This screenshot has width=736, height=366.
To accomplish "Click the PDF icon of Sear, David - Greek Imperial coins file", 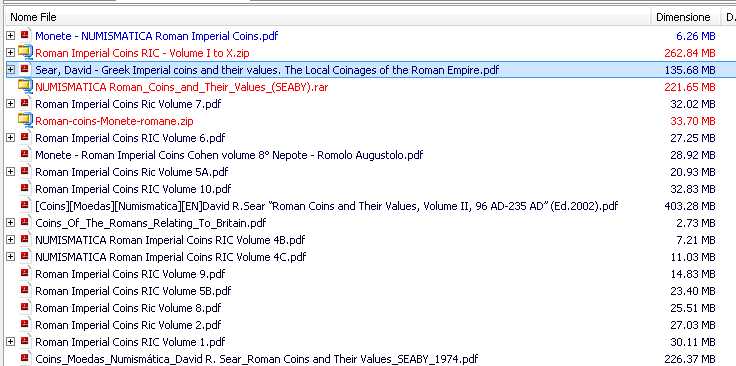I will (25, 69).
